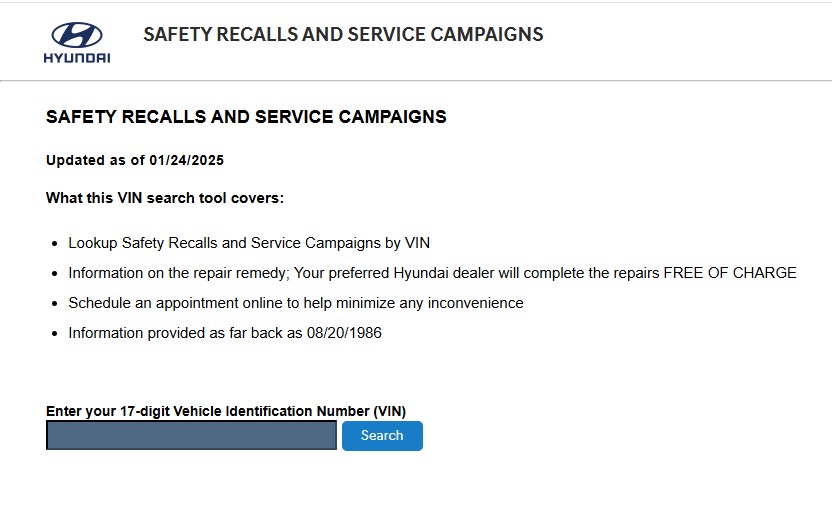The width and height of the screenshot is (832, 528).
Task: Click the HYUNDAI wordmark below the emblem
Action: point(77,58)
